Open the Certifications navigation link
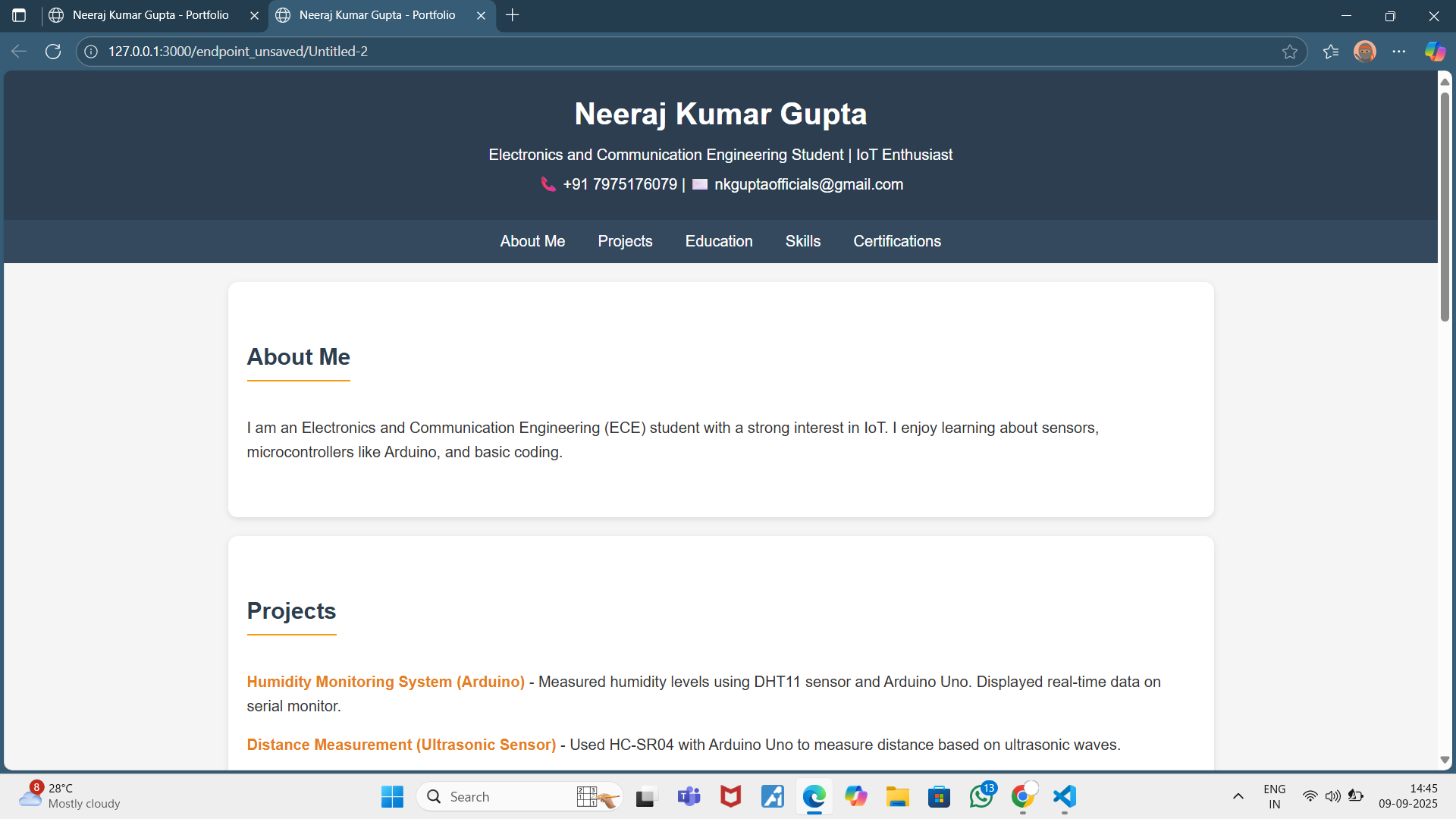The height and width of the screenshot is (819, 1456). pos(897,241)
